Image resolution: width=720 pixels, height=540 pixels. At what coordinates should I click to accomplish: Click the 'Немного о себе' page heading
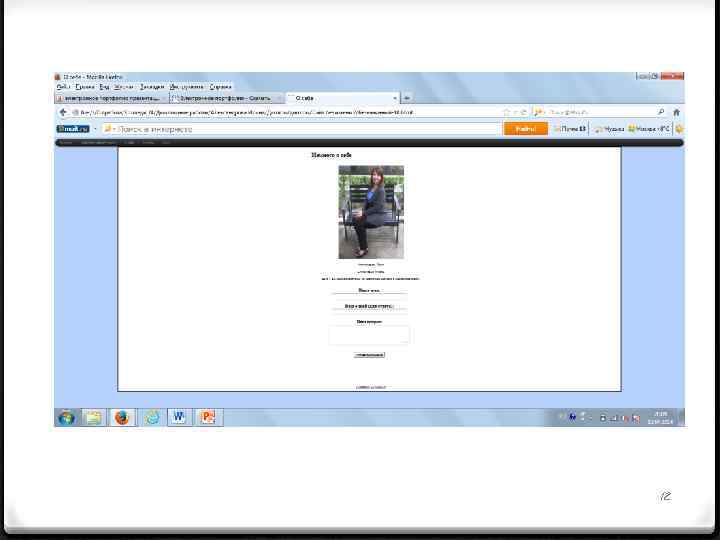pyautogui.click(x=332, y=155)
